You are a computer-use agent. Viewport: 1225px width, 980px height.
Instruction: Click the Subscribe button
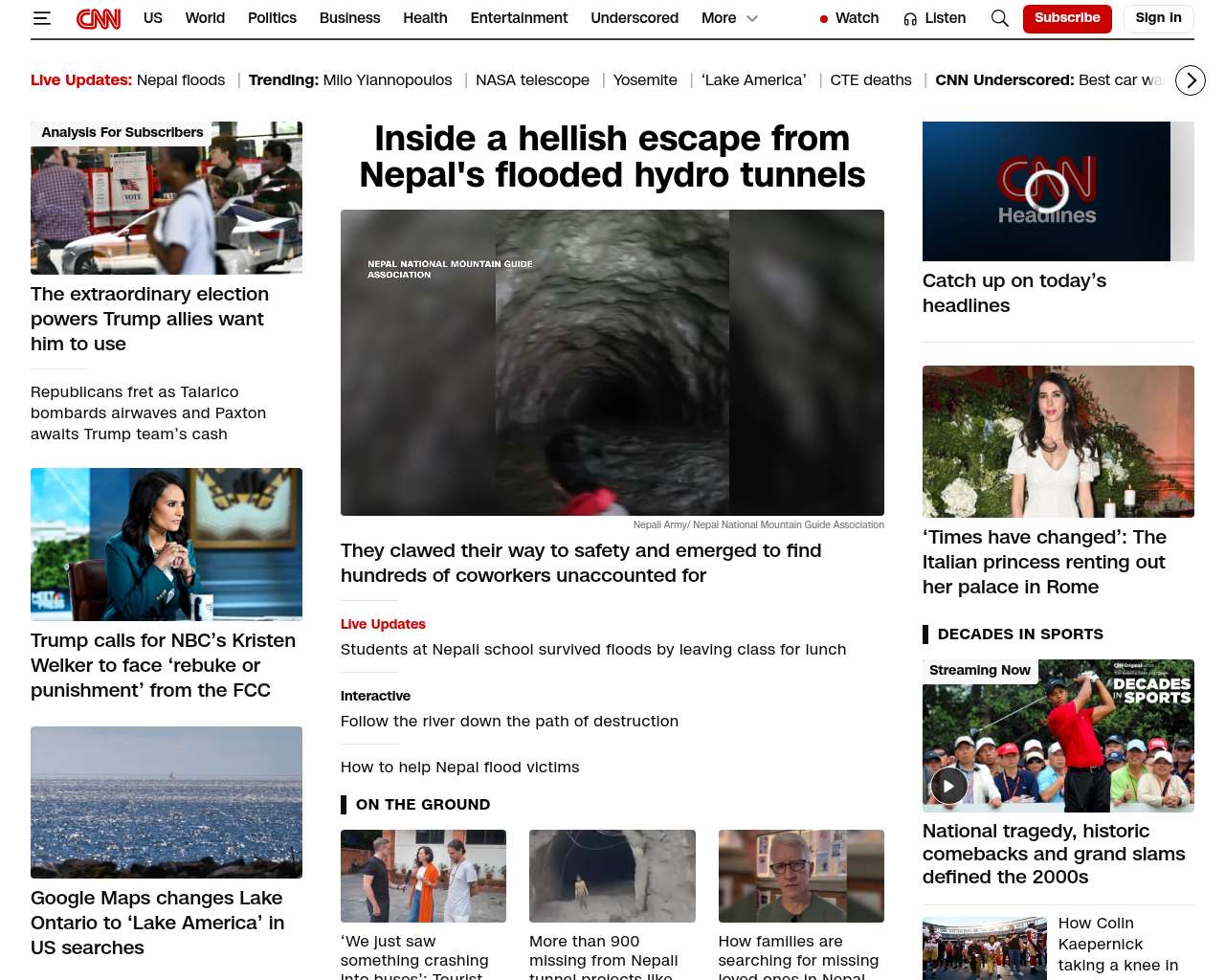pos(1067,18)
